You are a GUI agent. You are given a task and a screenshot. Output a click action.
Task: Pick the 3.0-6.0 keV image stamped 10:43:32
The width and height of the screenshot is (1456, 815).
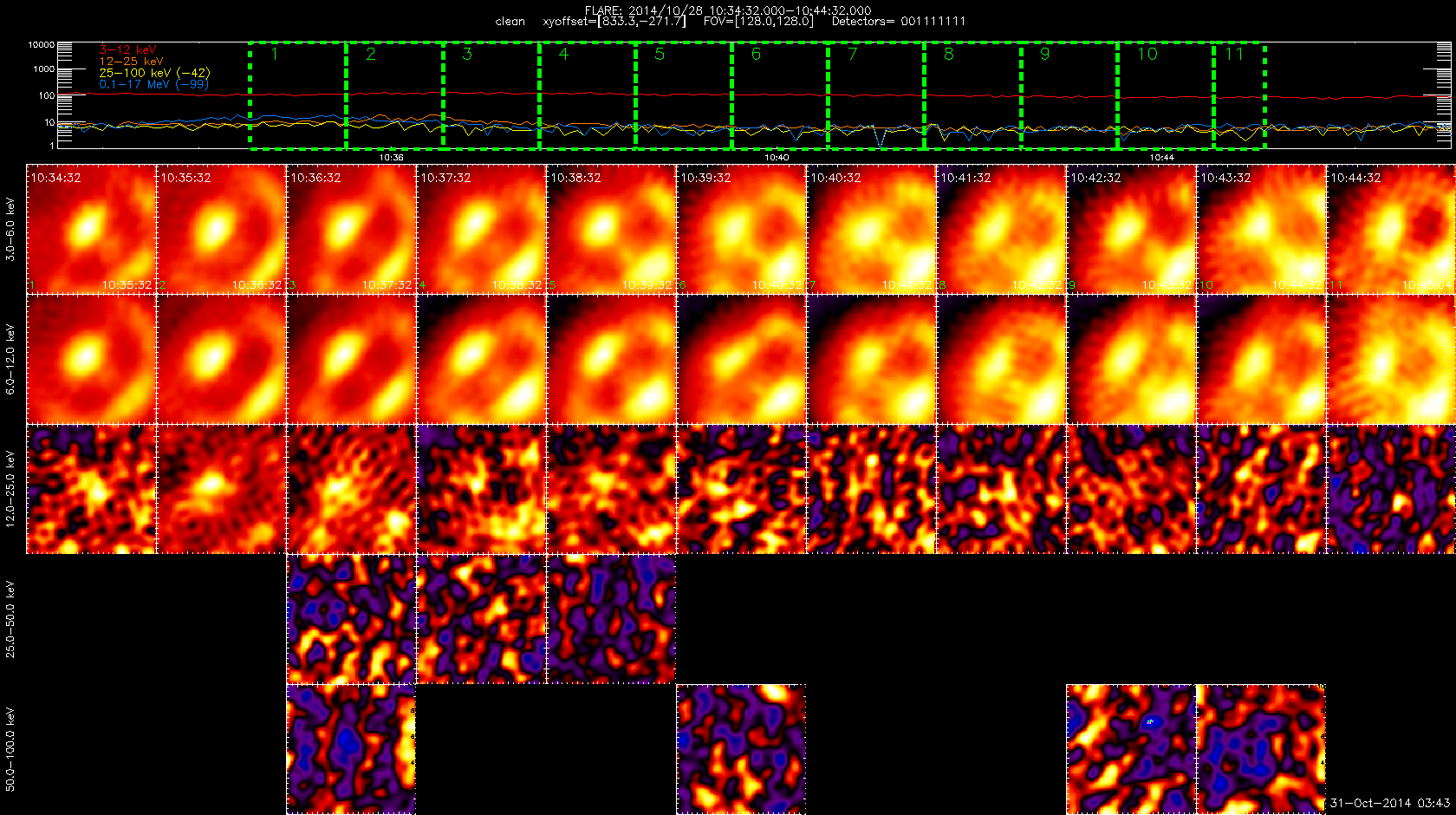click(x=1261, y=229)
